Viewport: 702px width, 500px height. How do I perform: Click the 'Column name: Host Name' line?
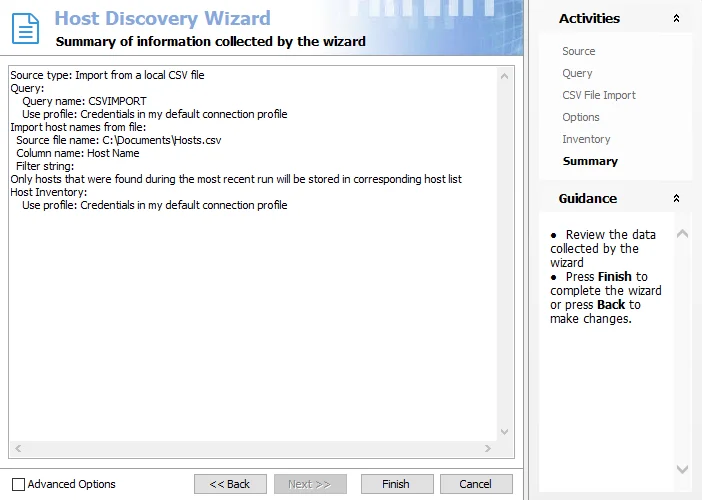(x=78, y=153)
